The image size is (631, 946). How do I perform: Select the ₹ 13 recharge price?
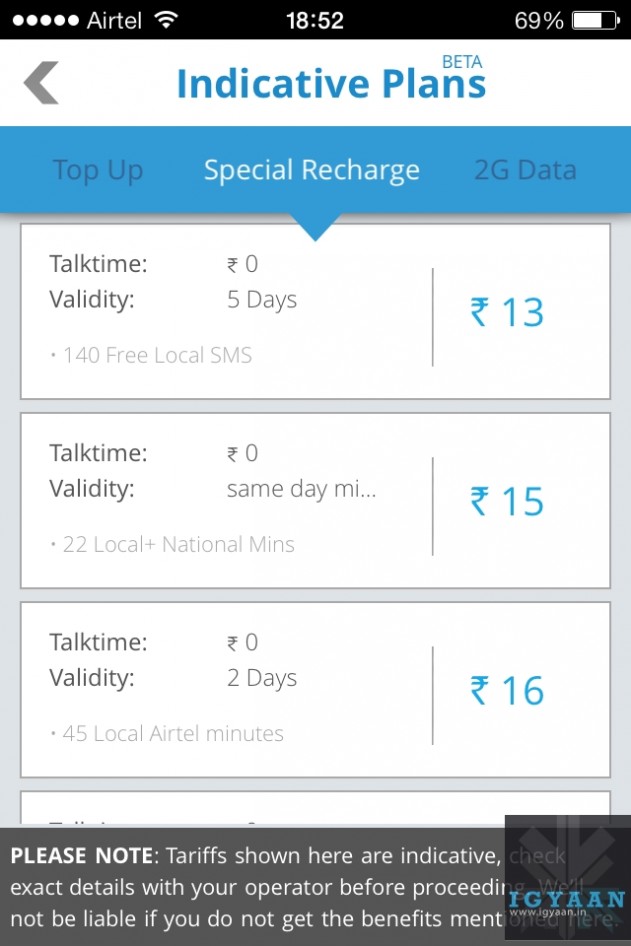508,313
